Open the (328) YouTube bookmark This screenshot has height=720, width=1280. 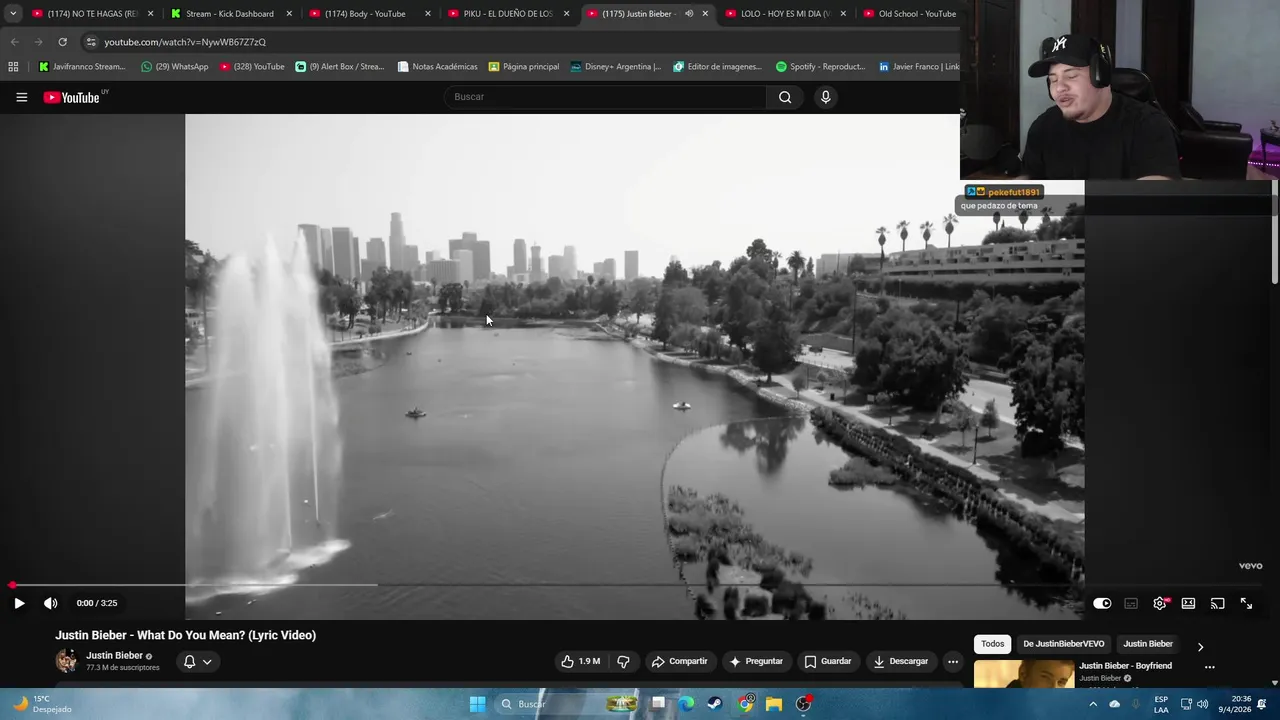(252, 67)
